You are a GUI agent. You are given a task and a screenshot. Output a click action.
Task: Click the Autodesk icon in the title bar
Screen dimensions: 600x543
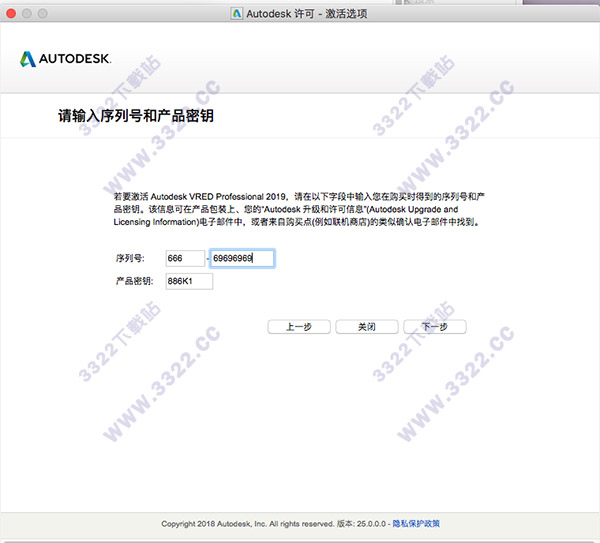coord(237,14)
